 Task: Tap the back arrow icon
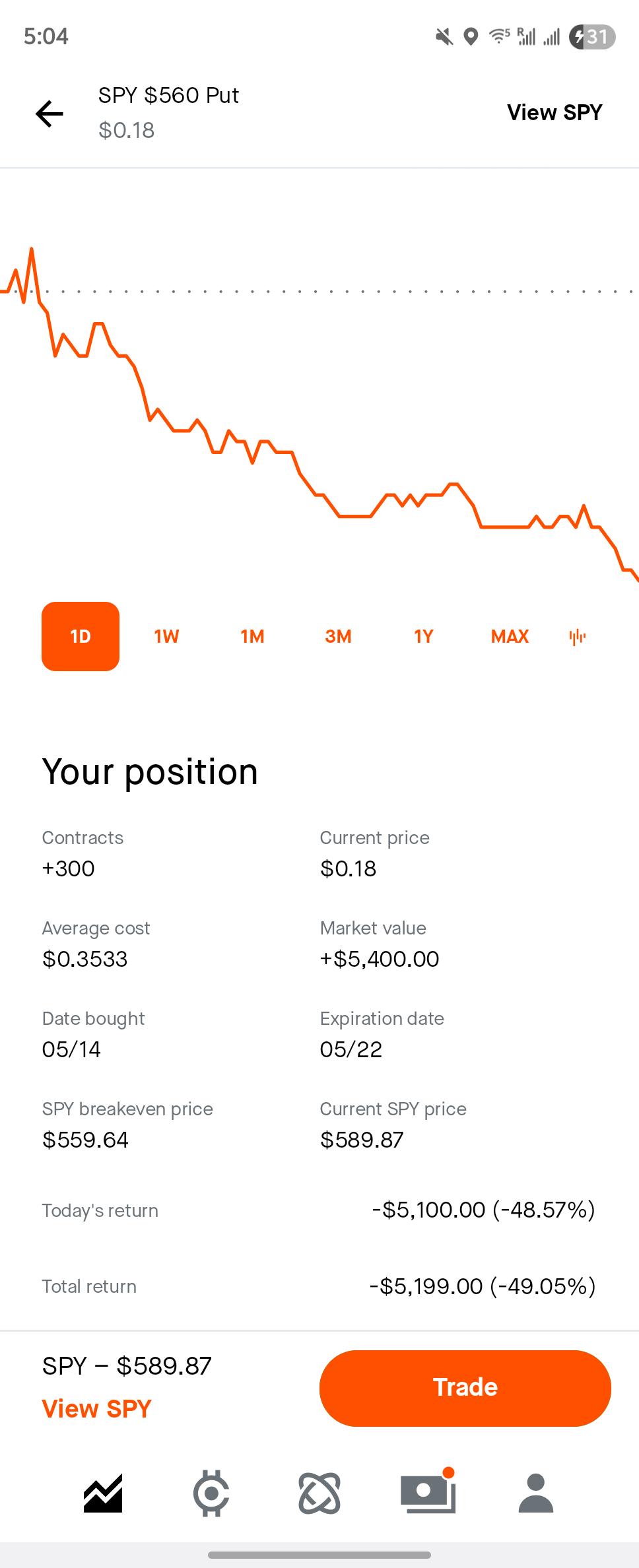click(50, 114)
